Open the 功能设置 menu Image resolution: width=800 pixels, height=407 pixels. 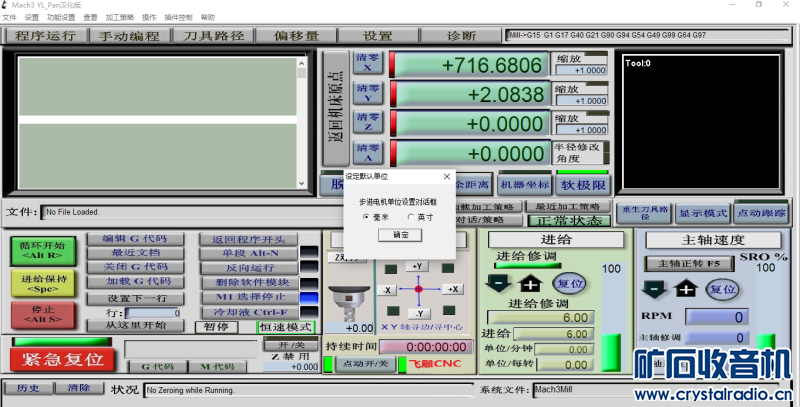click(61, 17)
